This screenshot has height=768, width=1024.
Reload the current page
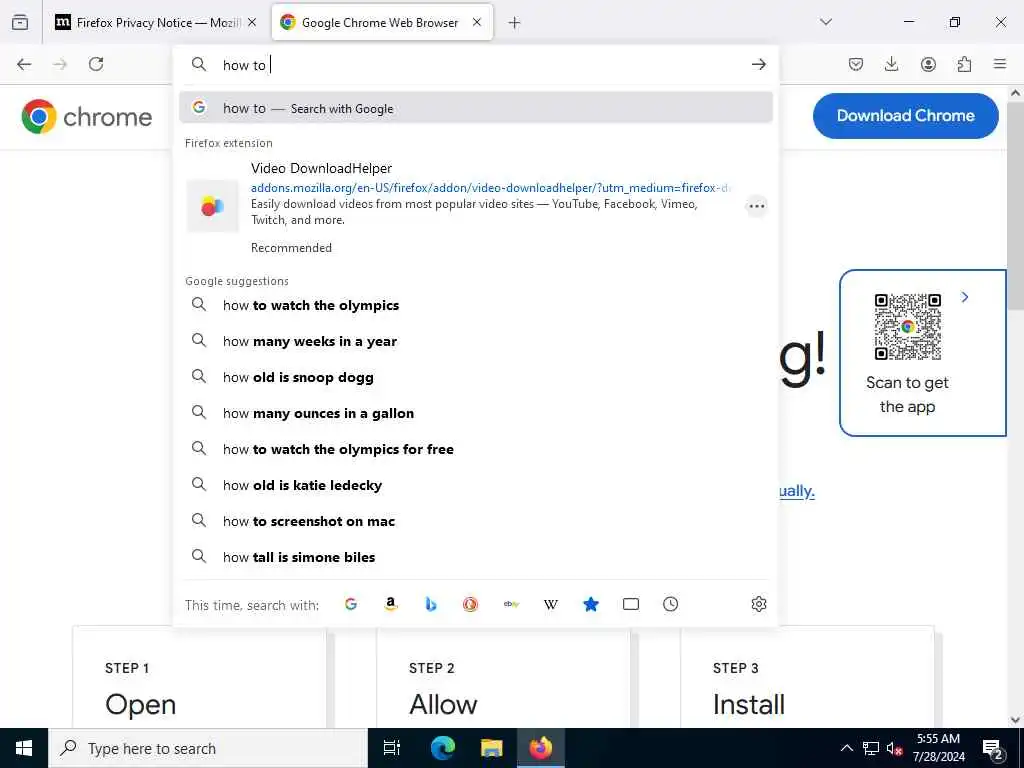click(x=96, y=64)
